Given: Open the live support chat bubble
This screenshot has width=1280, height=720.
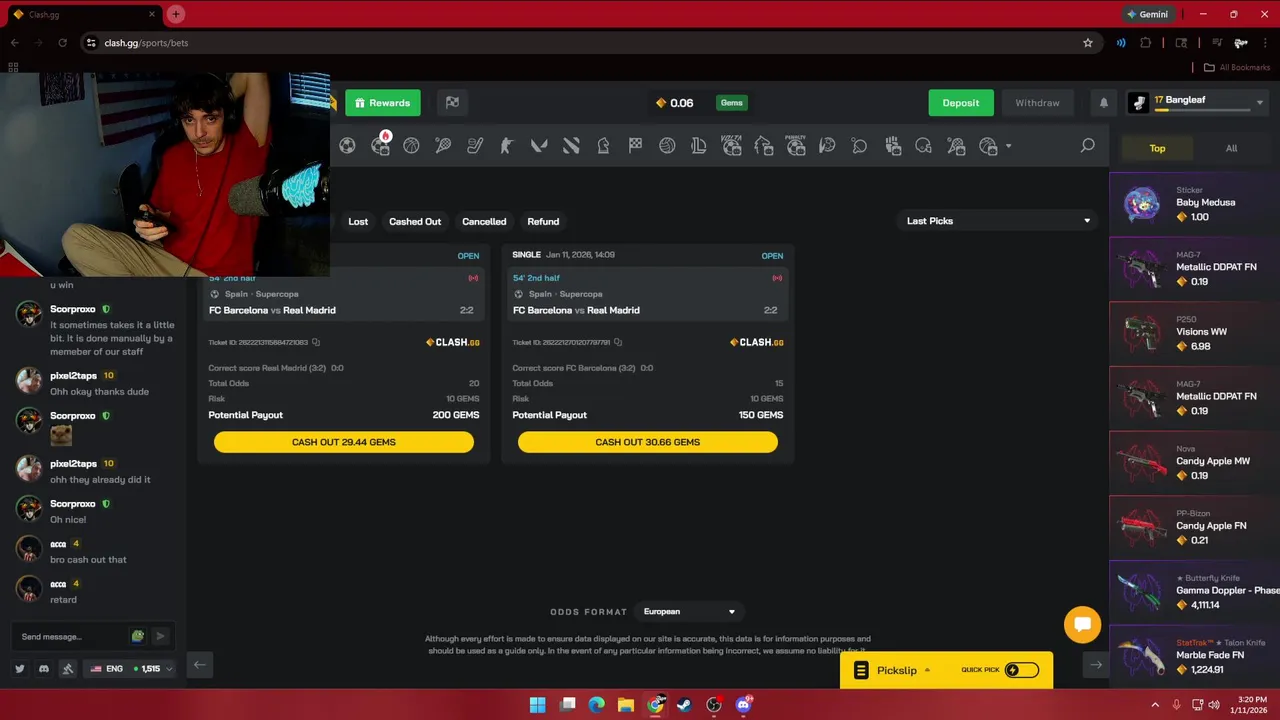Looking at the screenshot, I should [1082, 625].
